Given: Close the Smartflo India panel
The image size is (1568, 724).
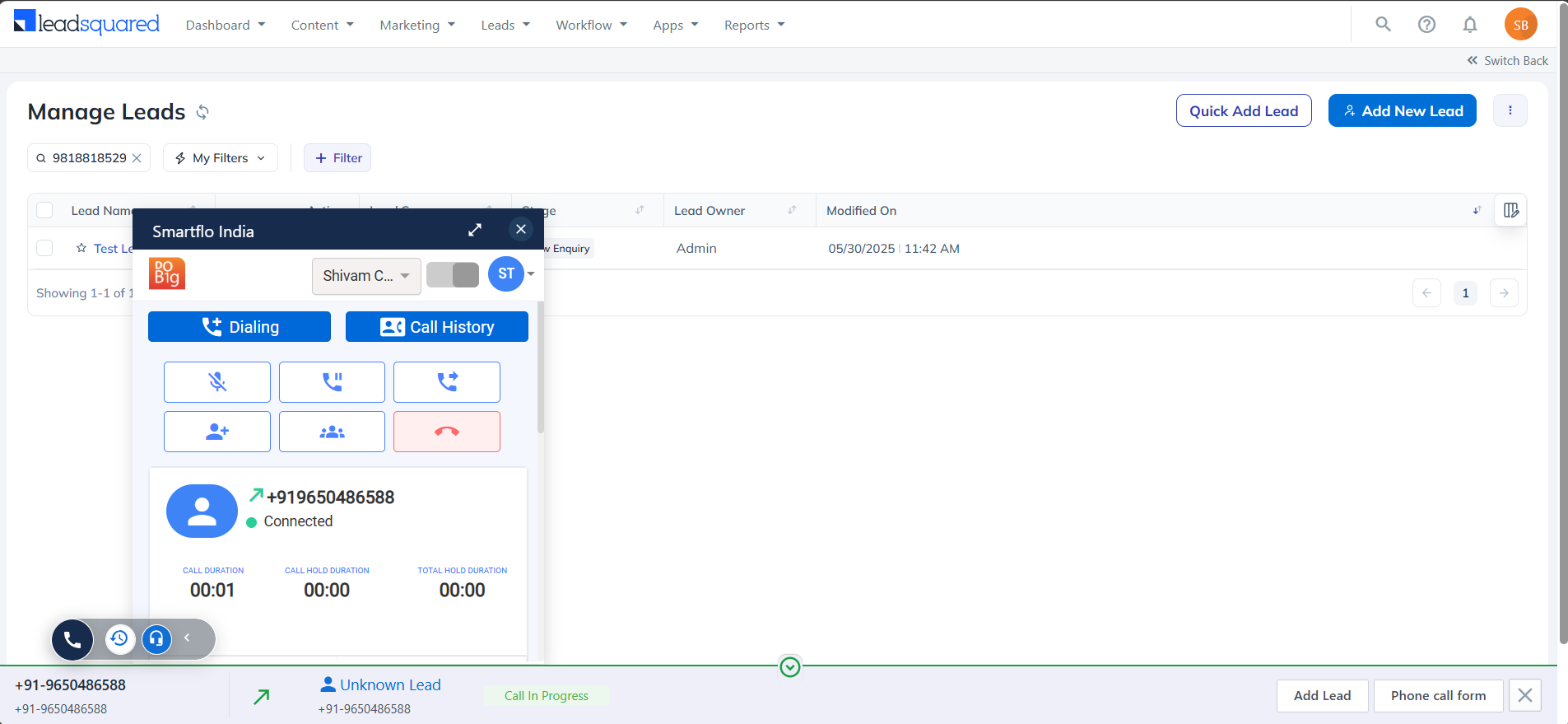Looking at the screenshot, I should (x=521, y=229).
